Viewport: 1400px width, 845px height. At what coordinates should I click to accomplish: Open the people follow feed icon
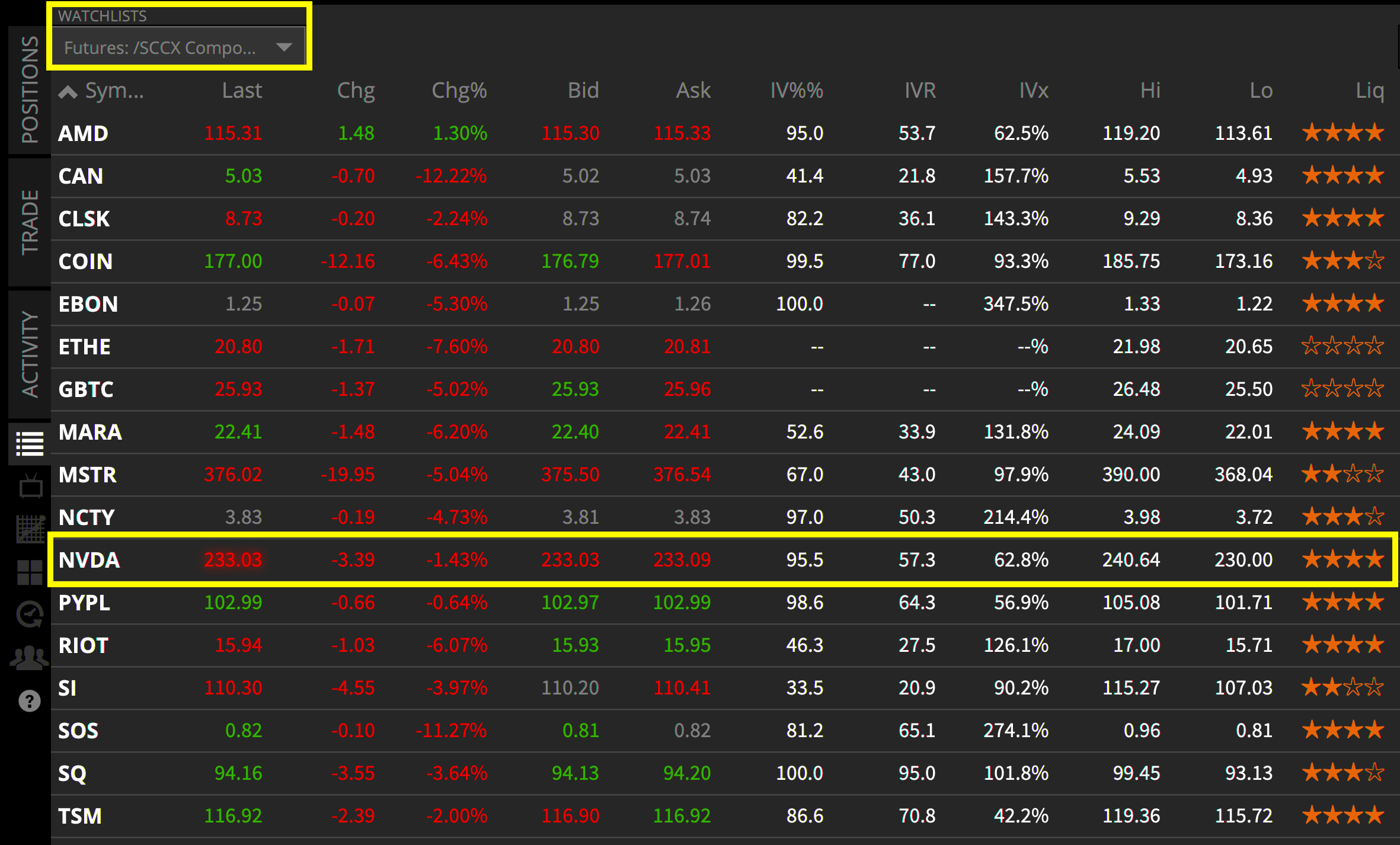(x=30, y=657)
